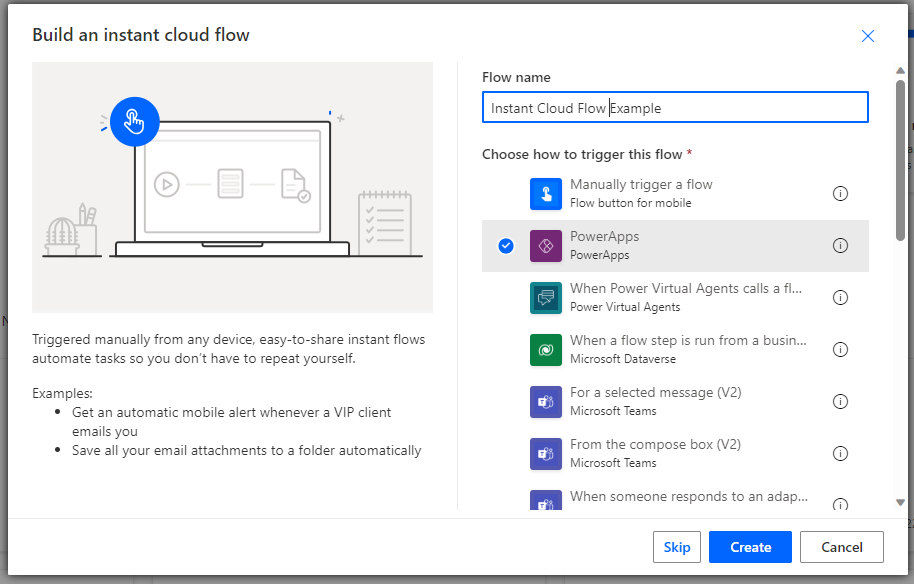Click the Flow name text field
Viewport: 914px width, 584px height.
tap(675, 108)
